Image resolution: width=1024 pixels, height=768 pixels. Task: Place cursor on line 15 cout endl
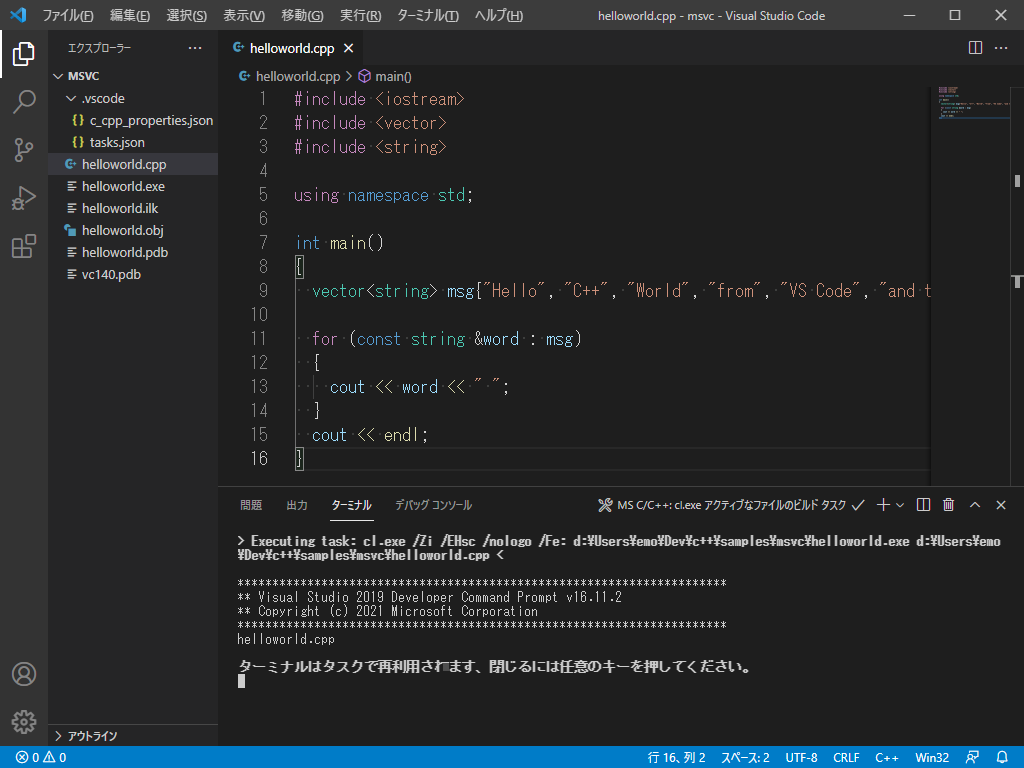click(x=370, y=435)
